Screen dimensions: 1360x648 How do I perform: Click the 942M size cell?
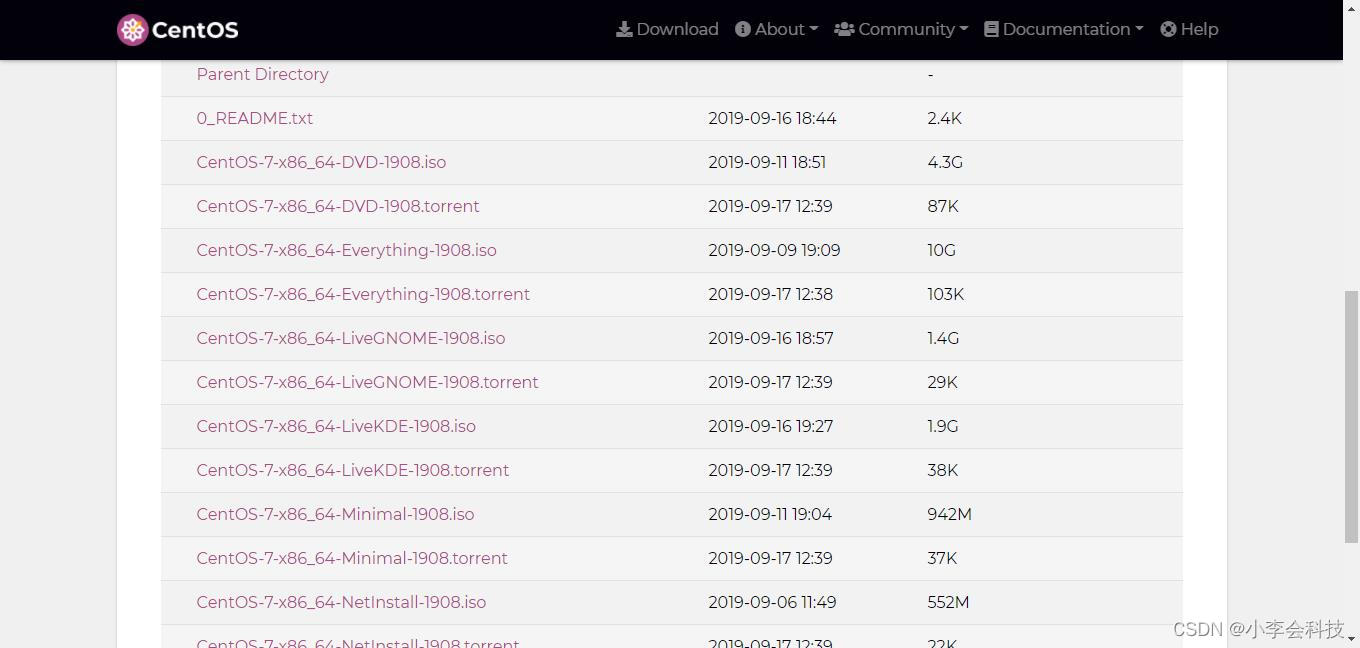949,514
